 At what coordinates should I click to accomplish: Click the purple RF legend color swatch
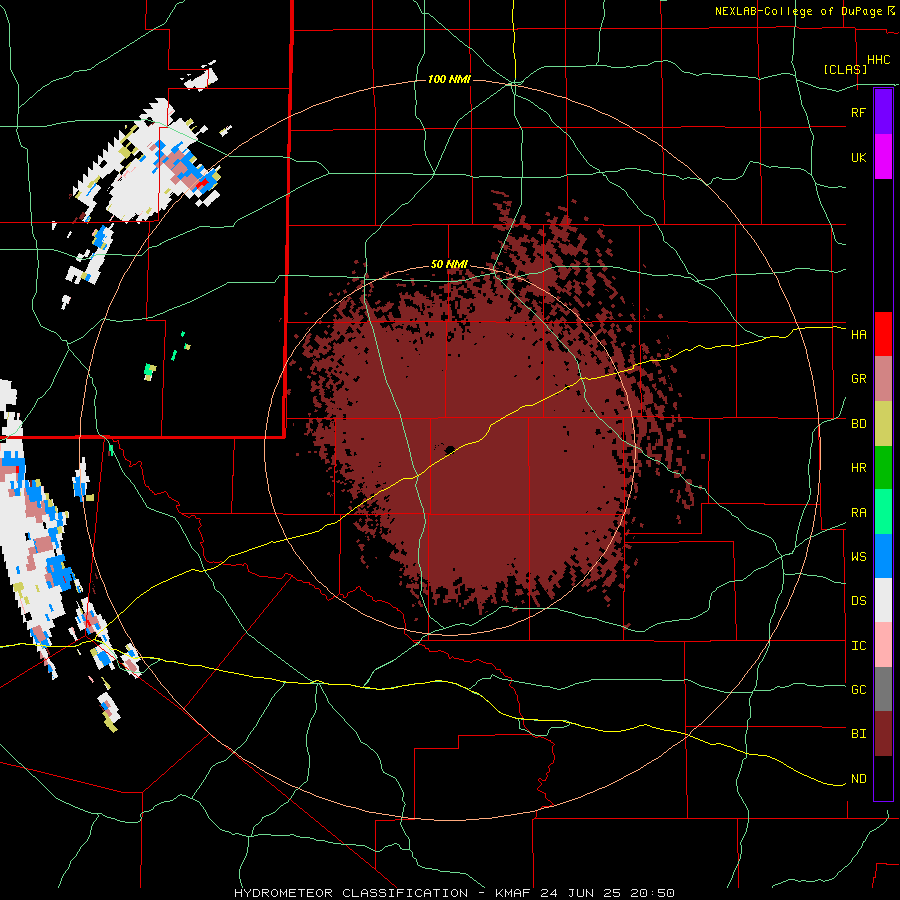point(883,112)
